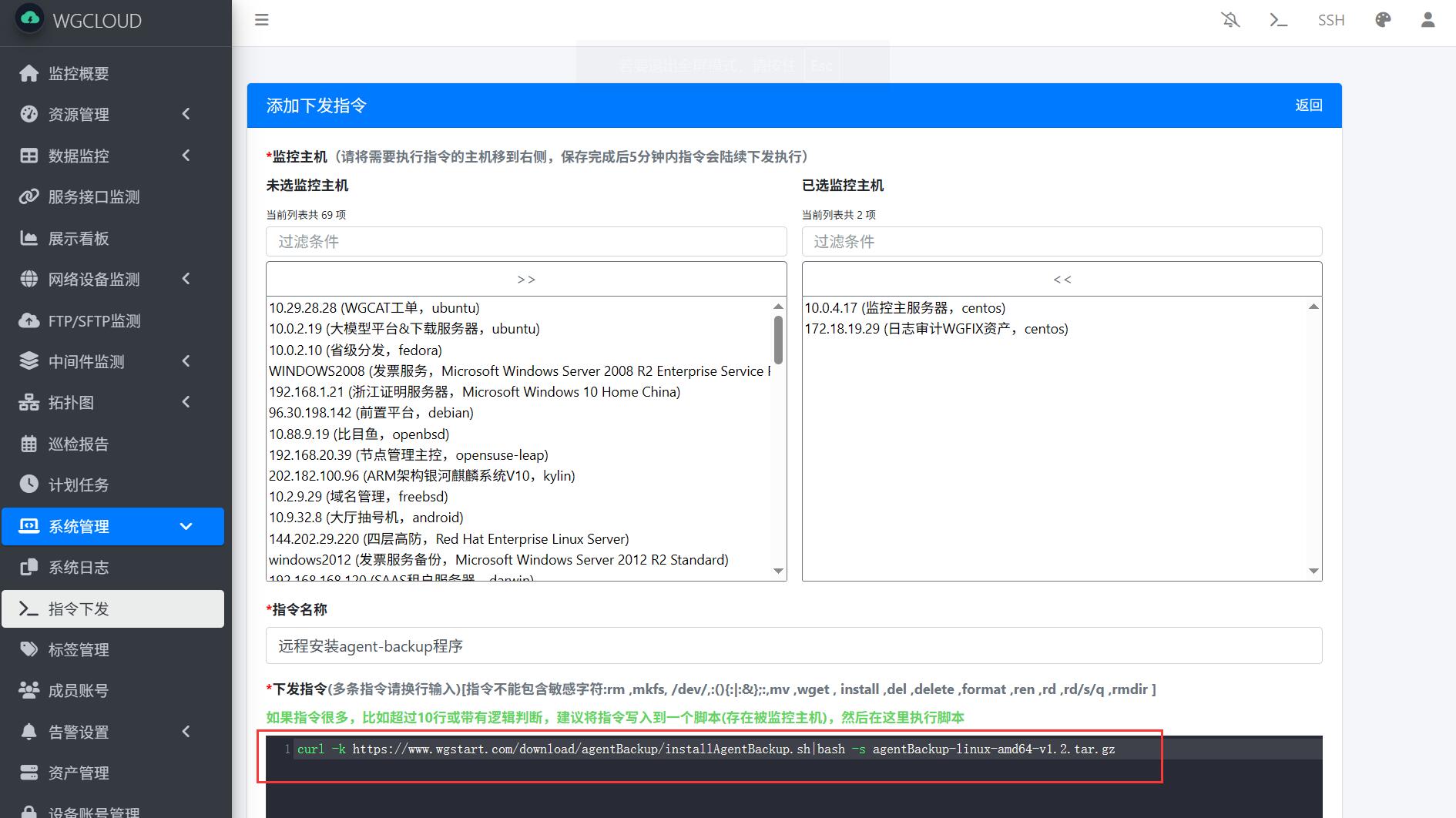This screenshot has width=1456, height=818.
Task: Click the hamburger menu toggle icon
Action: [x=262, y=20]
